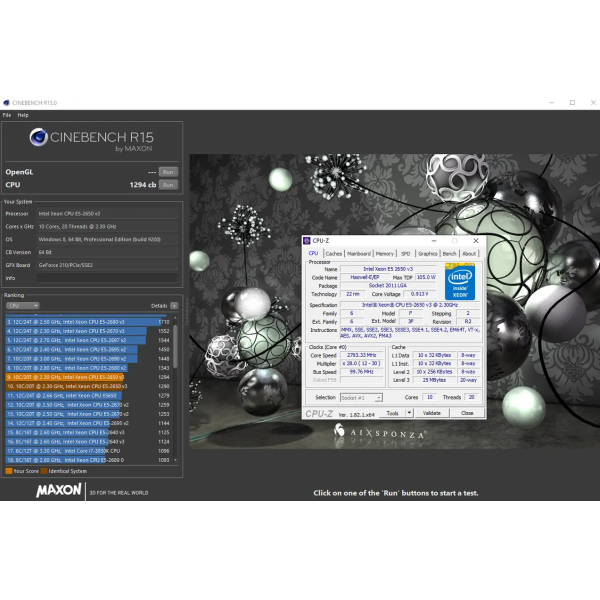Run the OpenGL benchmark

coord(168,172)
